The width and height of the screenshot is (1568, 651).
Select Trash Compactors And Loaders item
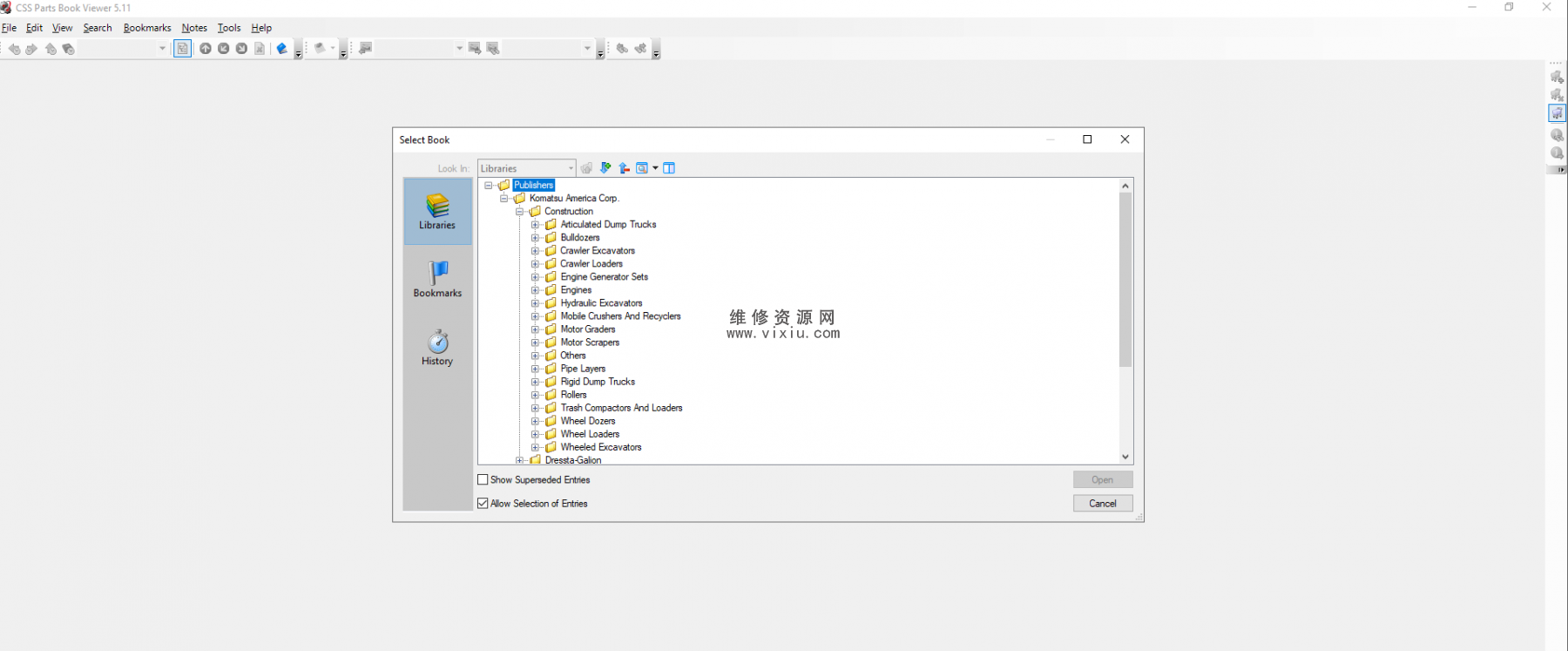tap(622, 408)
